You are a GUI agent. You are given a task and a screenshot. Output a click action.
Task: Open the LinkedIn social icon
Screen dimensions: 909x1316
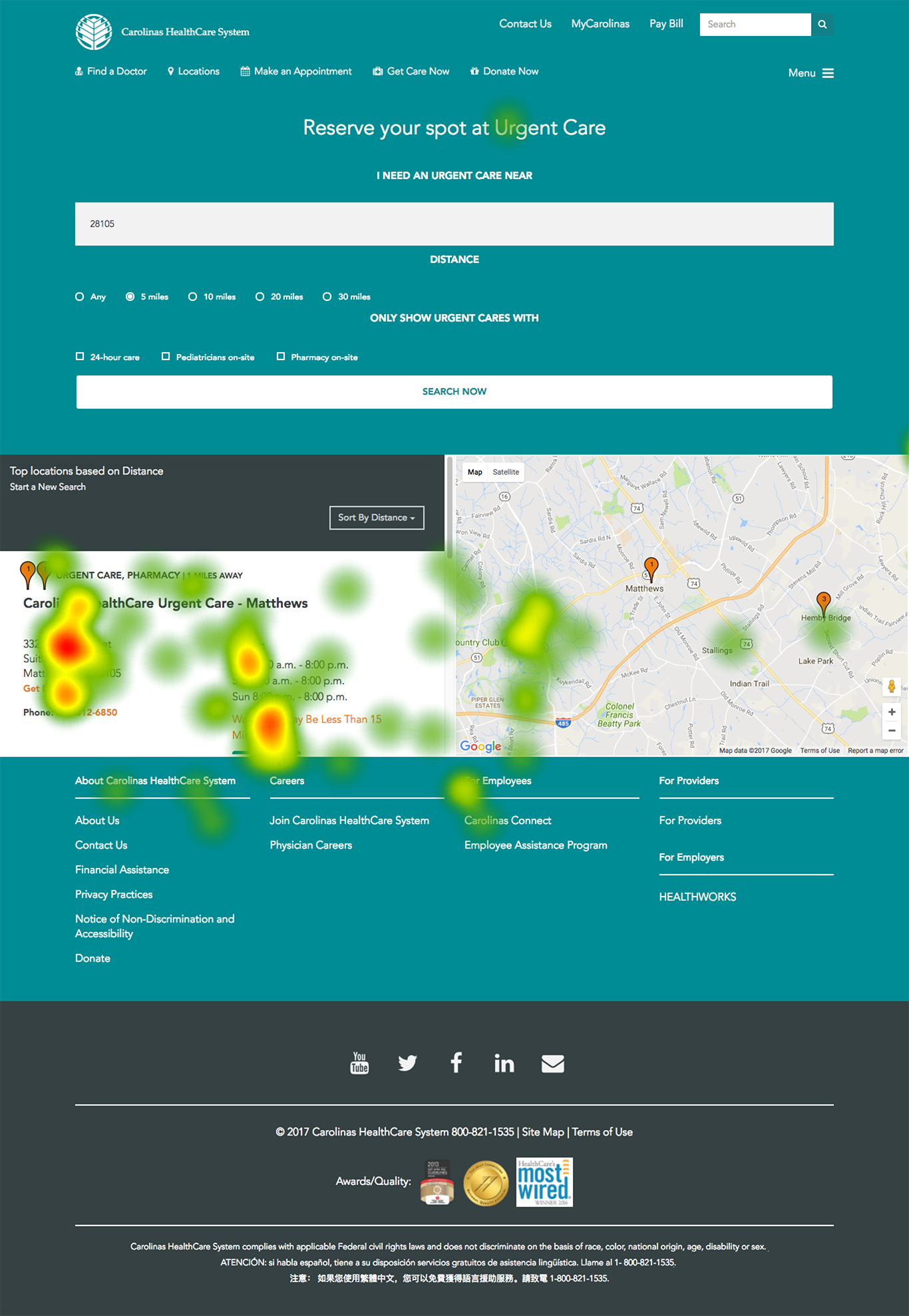[504, 1063]
